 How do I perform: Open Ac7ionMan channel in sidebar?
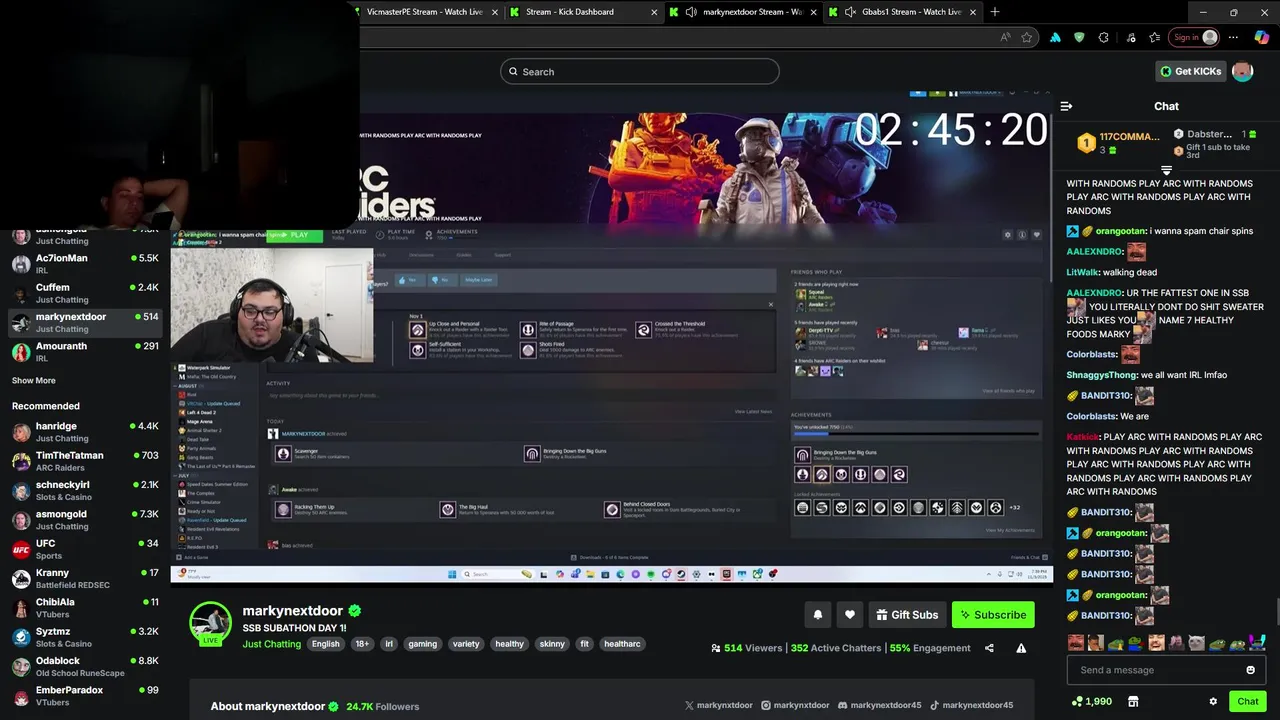point(85,264)
